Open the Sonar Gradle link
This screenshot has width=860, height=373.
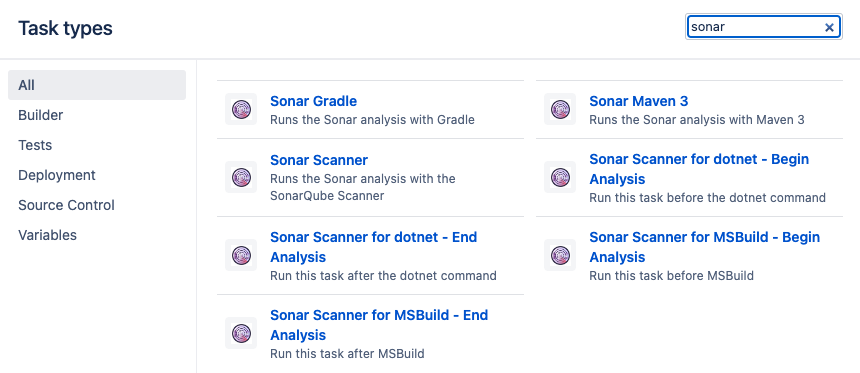313,101
